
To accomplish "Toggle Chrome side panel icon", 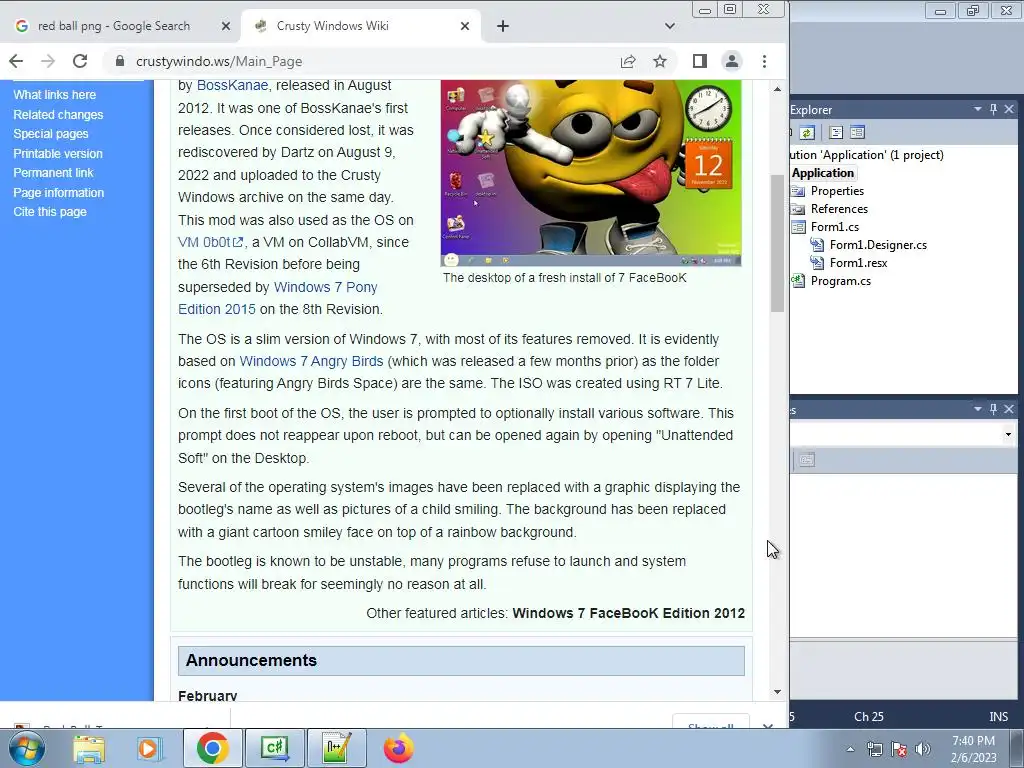I will pyautogui.click(x=699, y=61).
